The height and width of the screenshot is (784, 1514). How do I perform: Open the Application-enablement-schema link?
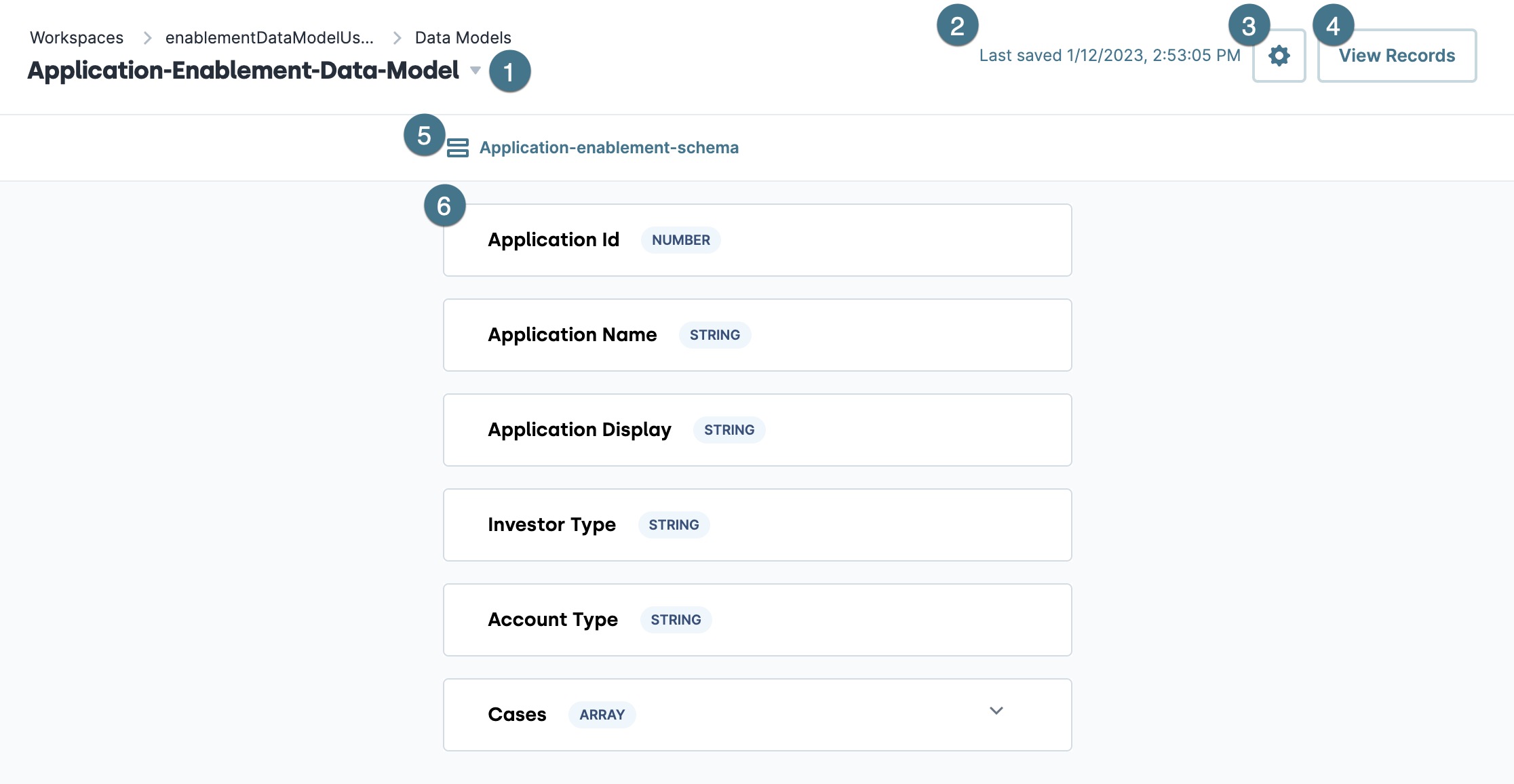609,148
